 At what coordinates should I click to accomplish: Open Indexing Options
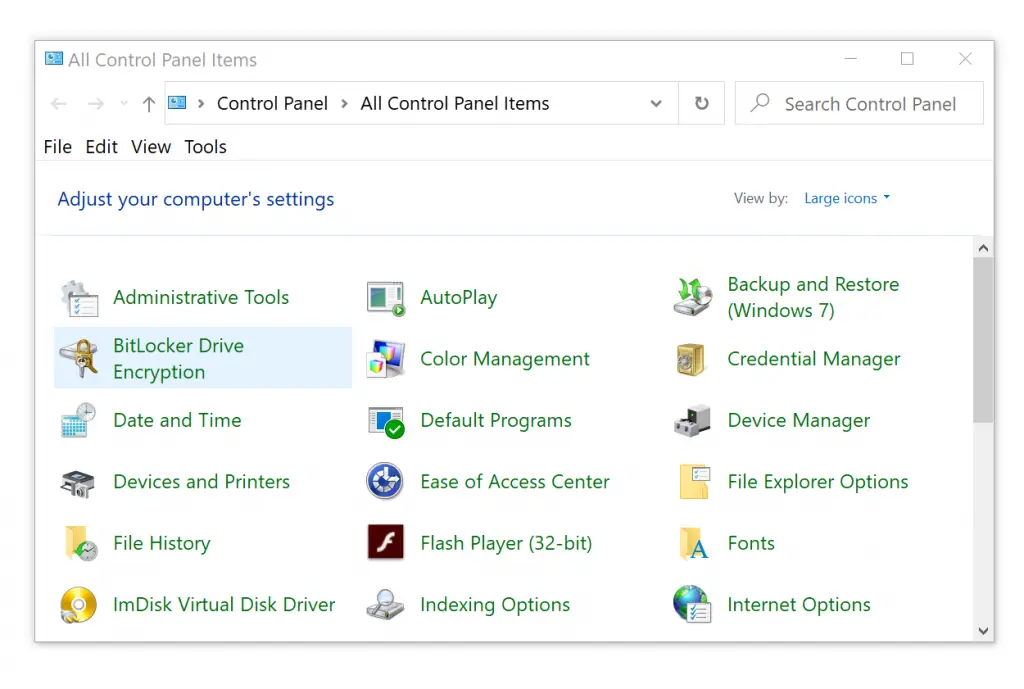coord(495,604)
